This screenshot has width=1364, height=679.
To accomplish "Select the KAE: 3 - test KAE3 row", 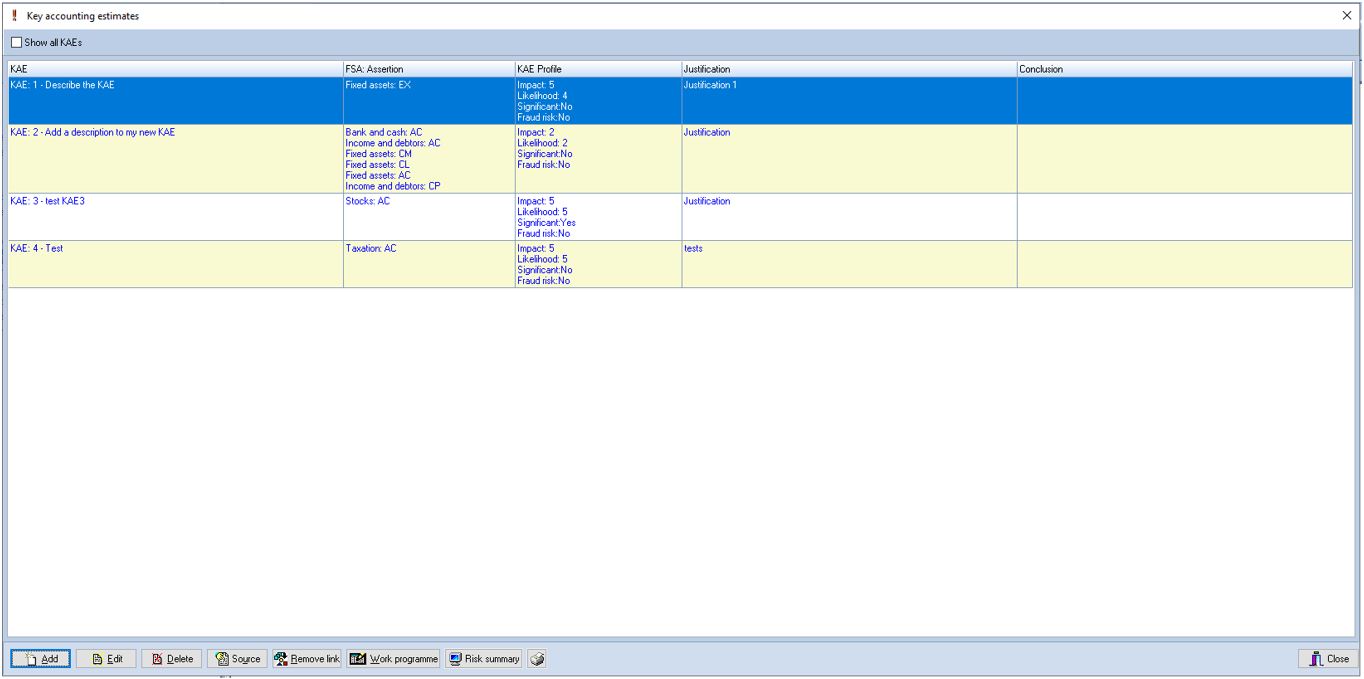I will [680, 216].
